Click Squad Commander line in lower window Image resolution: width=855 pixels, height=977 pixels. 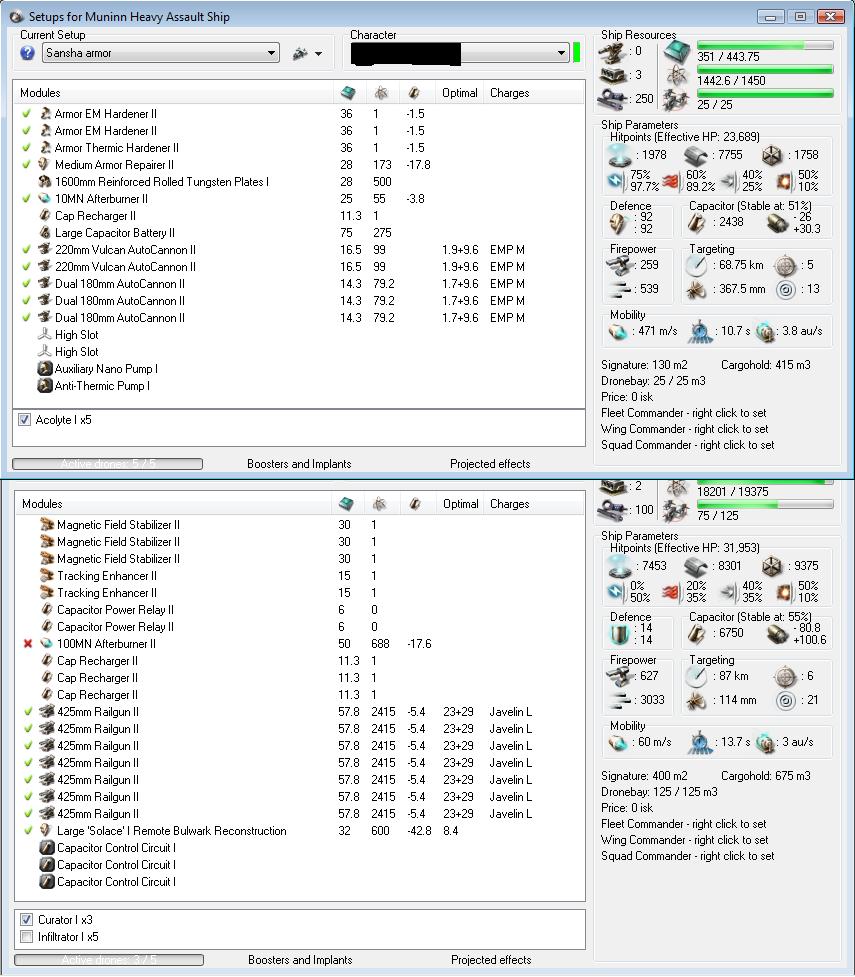[687, 856]
